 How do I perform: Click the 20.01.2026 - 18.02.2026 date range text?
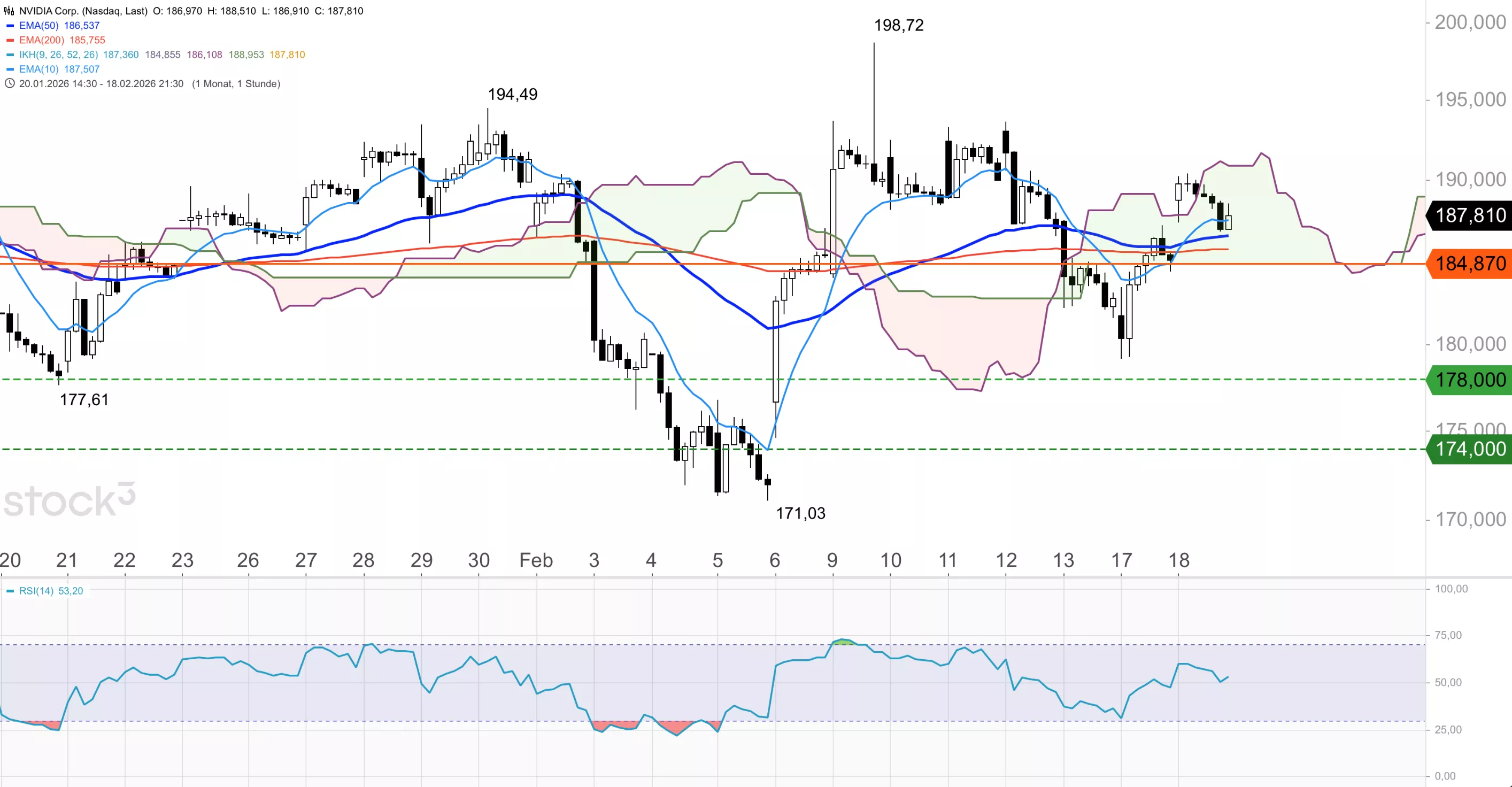(x=101, y=84)
